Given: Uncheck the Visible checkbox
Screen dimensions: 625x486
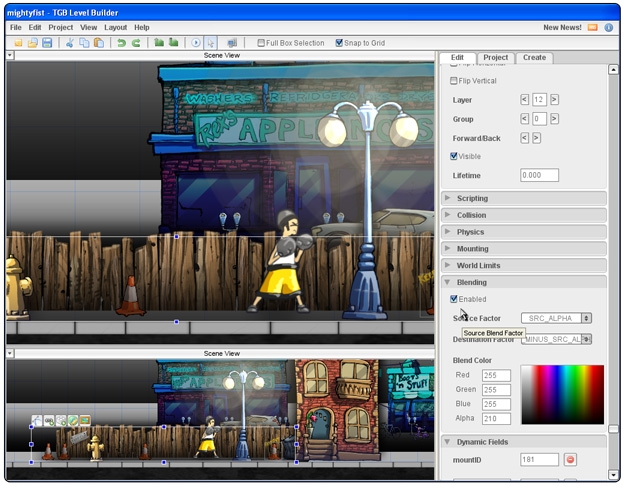Looking at the screenshot, I should (453, 156).
